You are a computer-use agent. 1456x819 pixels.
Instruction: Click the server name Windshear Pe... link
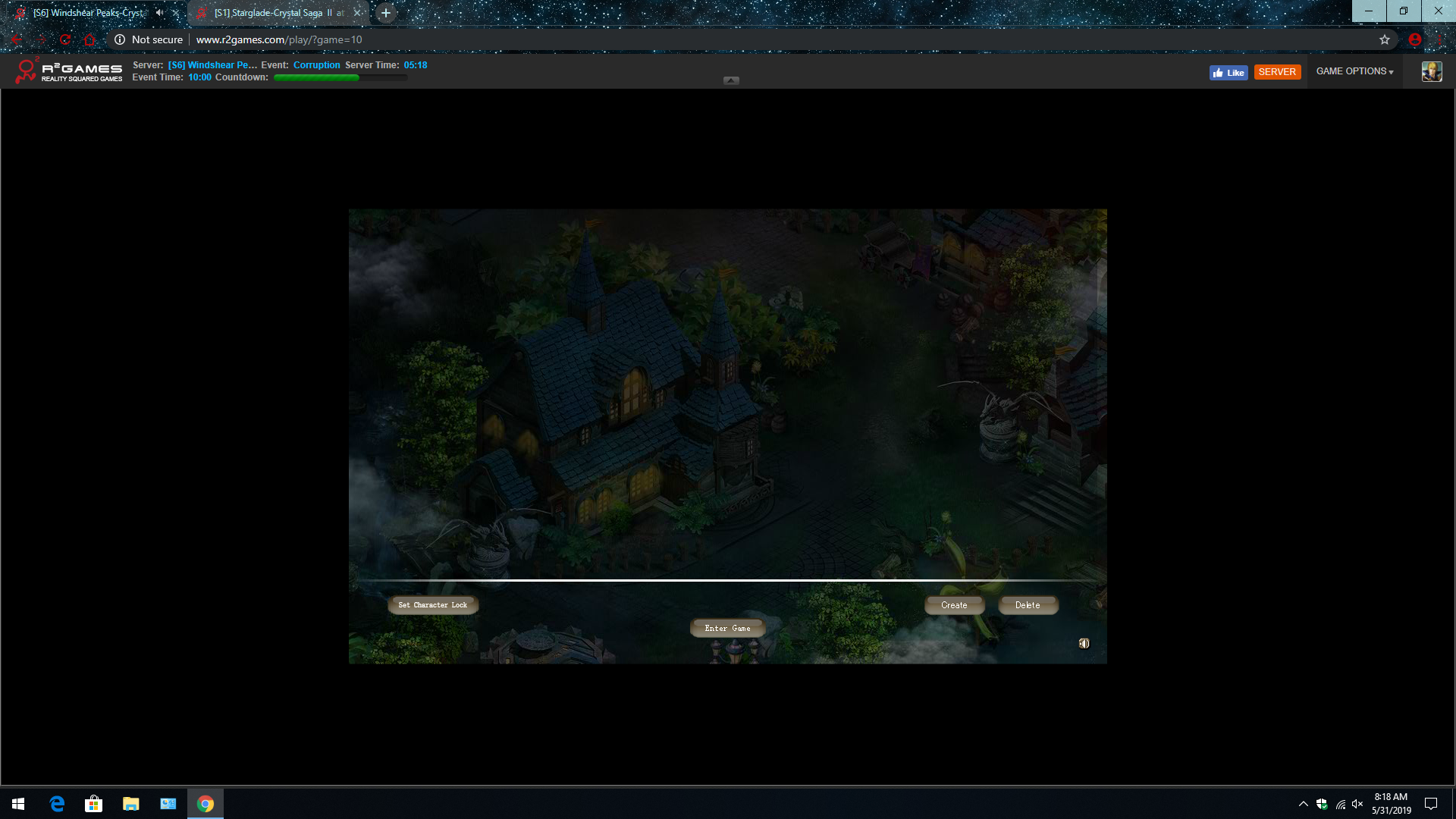pos(212,65)
